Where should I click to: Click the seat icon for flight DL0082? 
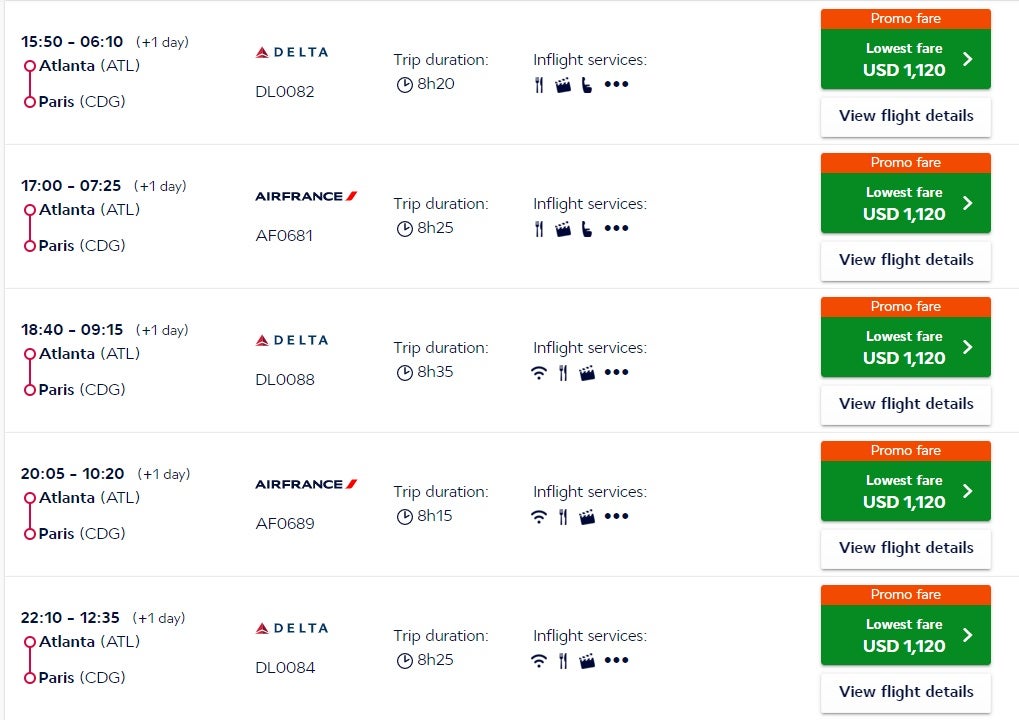[x=586, y=85]
